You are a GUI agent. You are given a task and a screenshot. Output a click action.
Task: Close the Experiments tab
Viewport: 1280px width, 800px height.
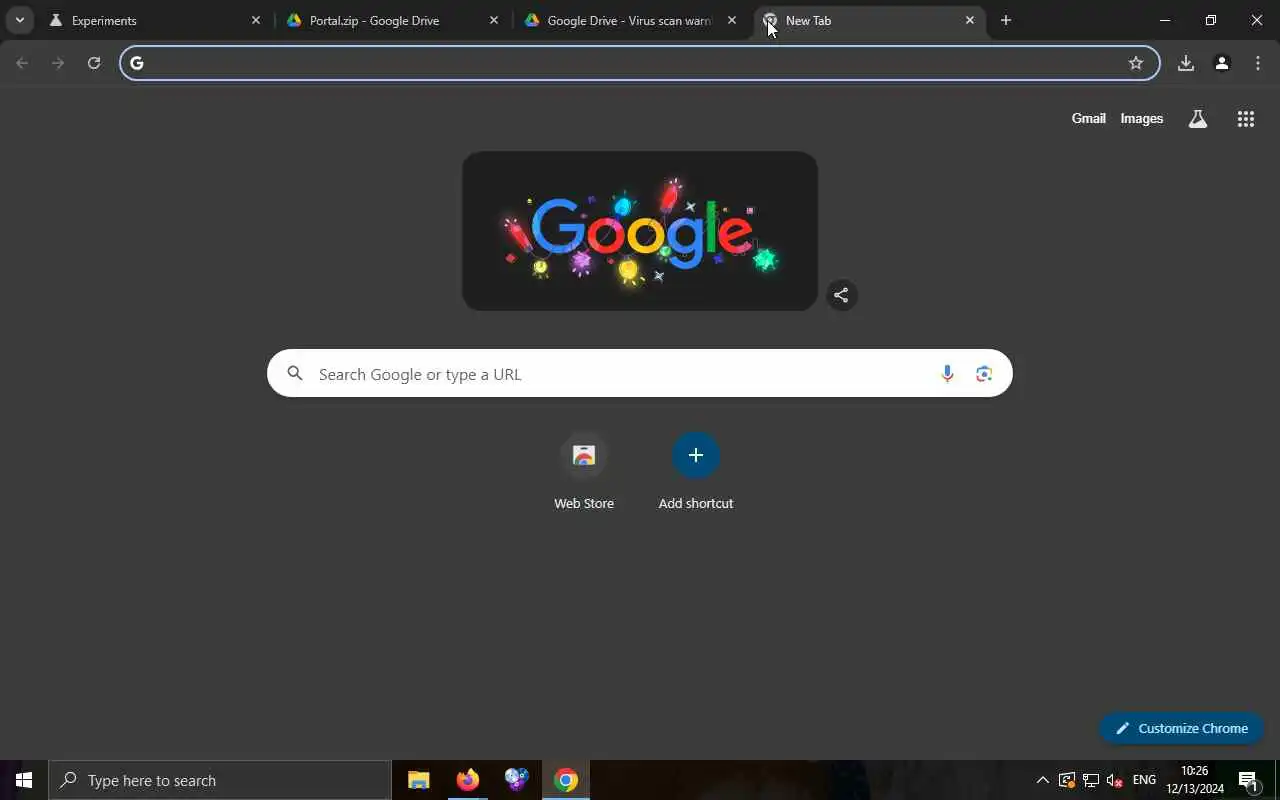coord(256,20)
